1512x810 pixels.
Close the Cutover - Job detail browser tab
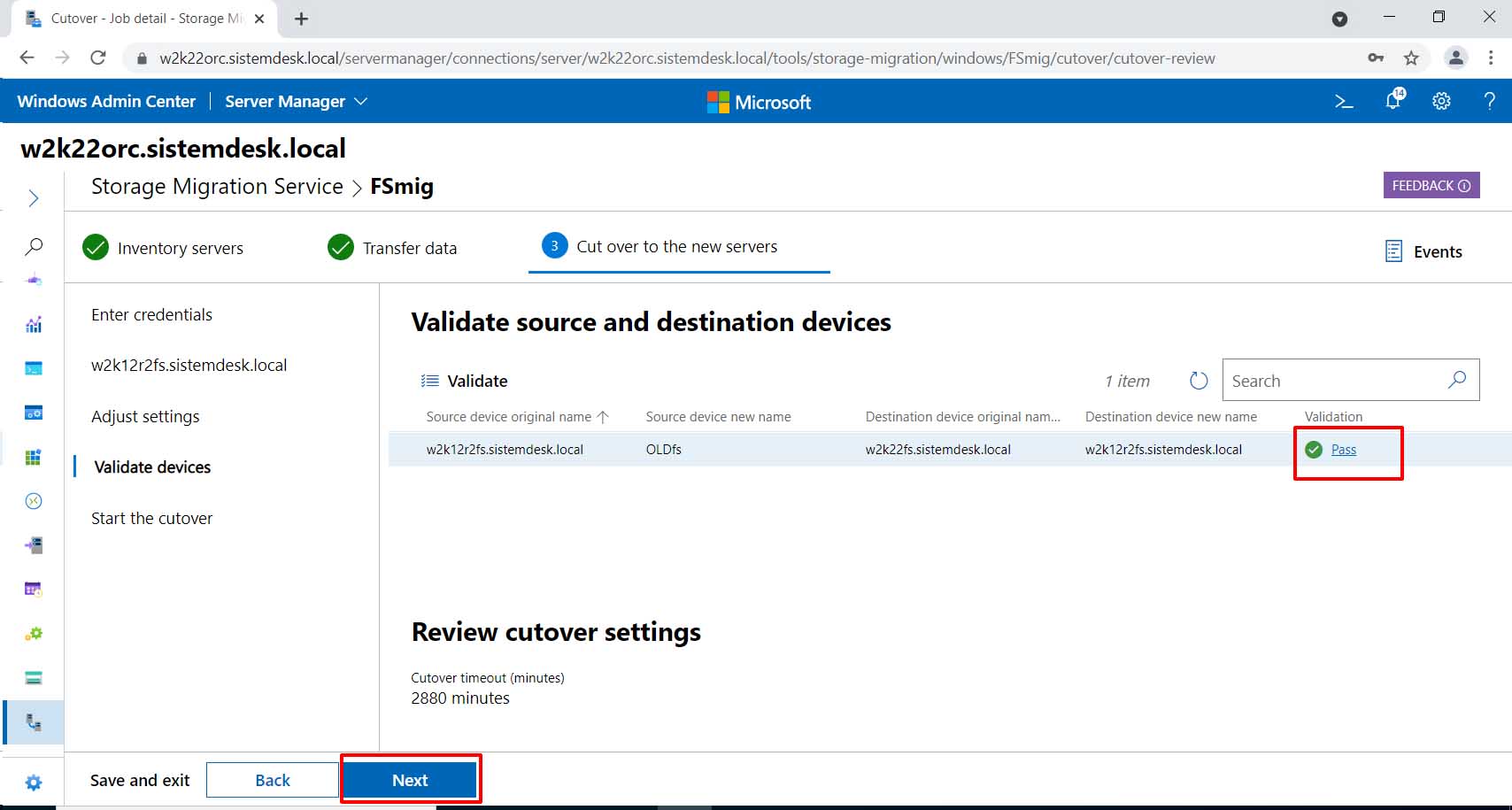click(259, 19)
